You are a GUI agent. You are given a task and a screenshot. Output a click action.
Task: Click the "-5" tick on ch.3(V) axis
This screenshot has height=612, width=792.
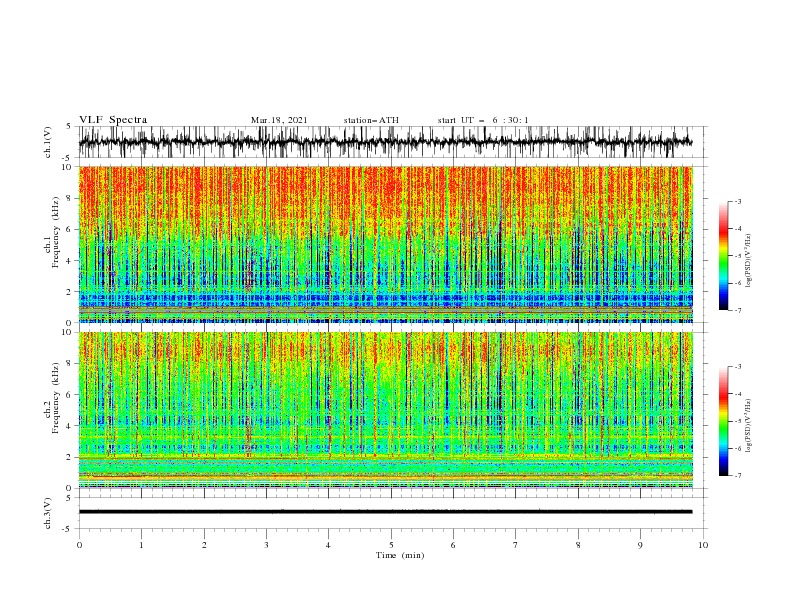pyautogui.click(x=68, y=529)
